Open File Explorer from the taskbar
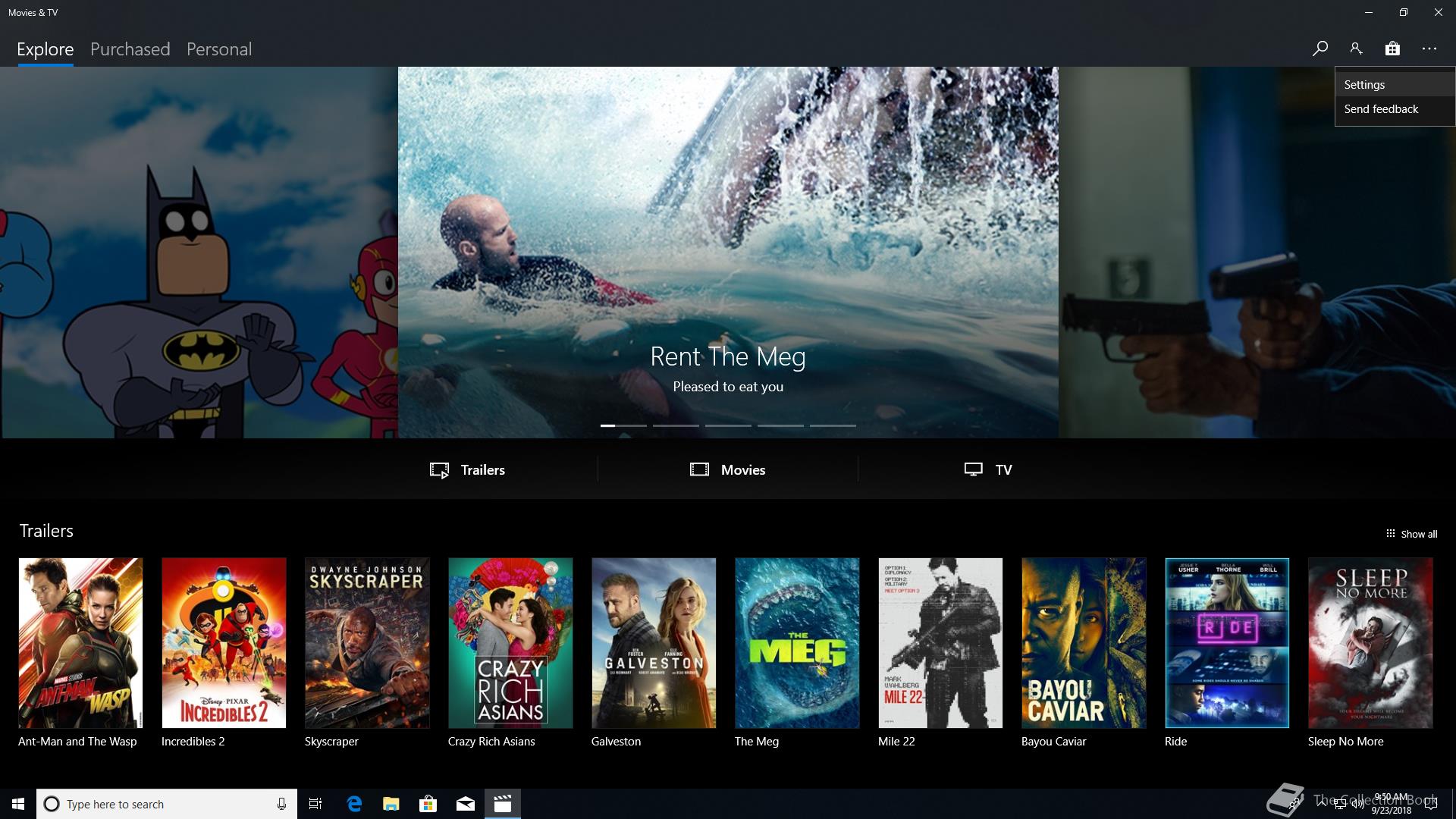The width and height of the screenshot is (1456, 819). (391, 804)
